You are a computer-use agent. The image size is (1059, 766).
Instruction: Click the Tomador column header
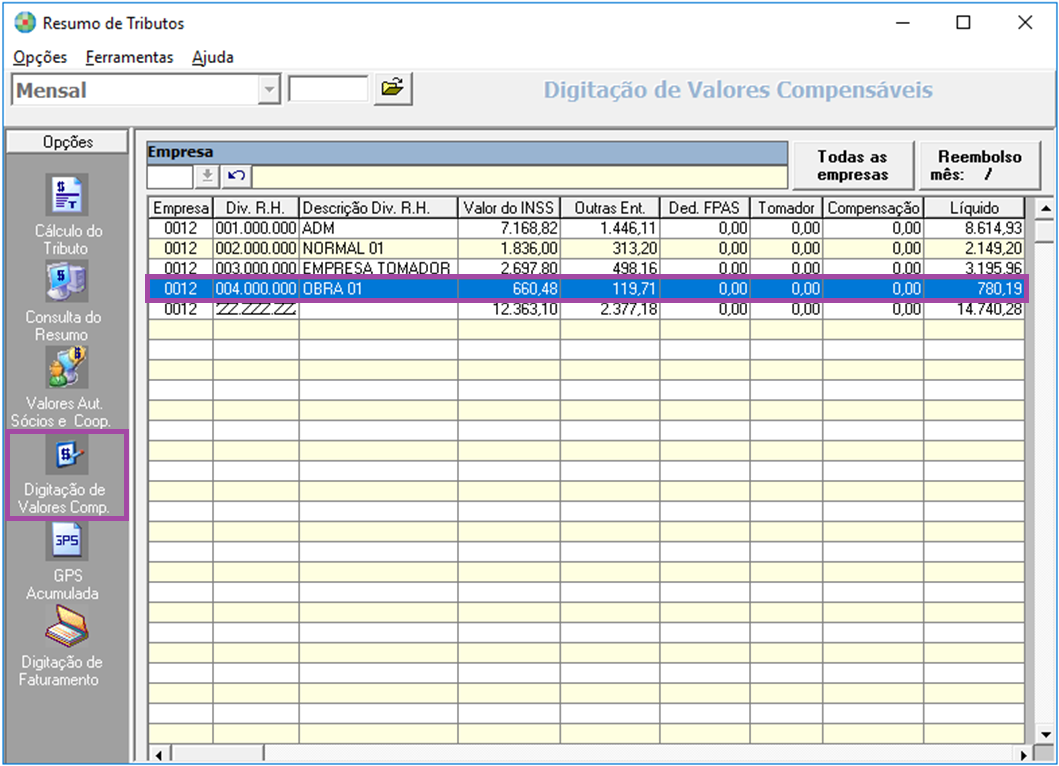pos(786,207)
